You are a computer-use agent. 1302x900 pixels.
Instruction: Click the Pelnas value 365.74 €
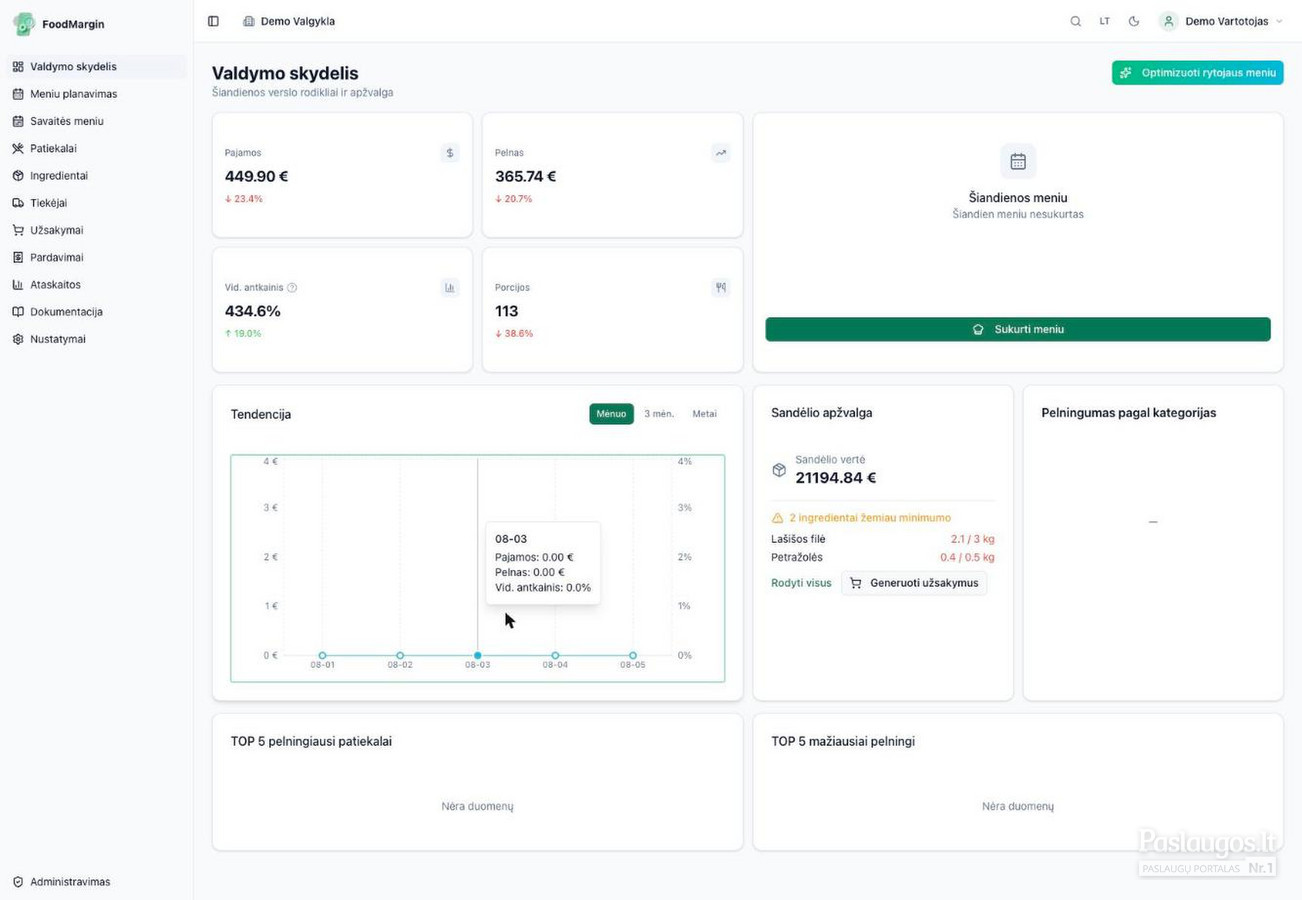526,176
